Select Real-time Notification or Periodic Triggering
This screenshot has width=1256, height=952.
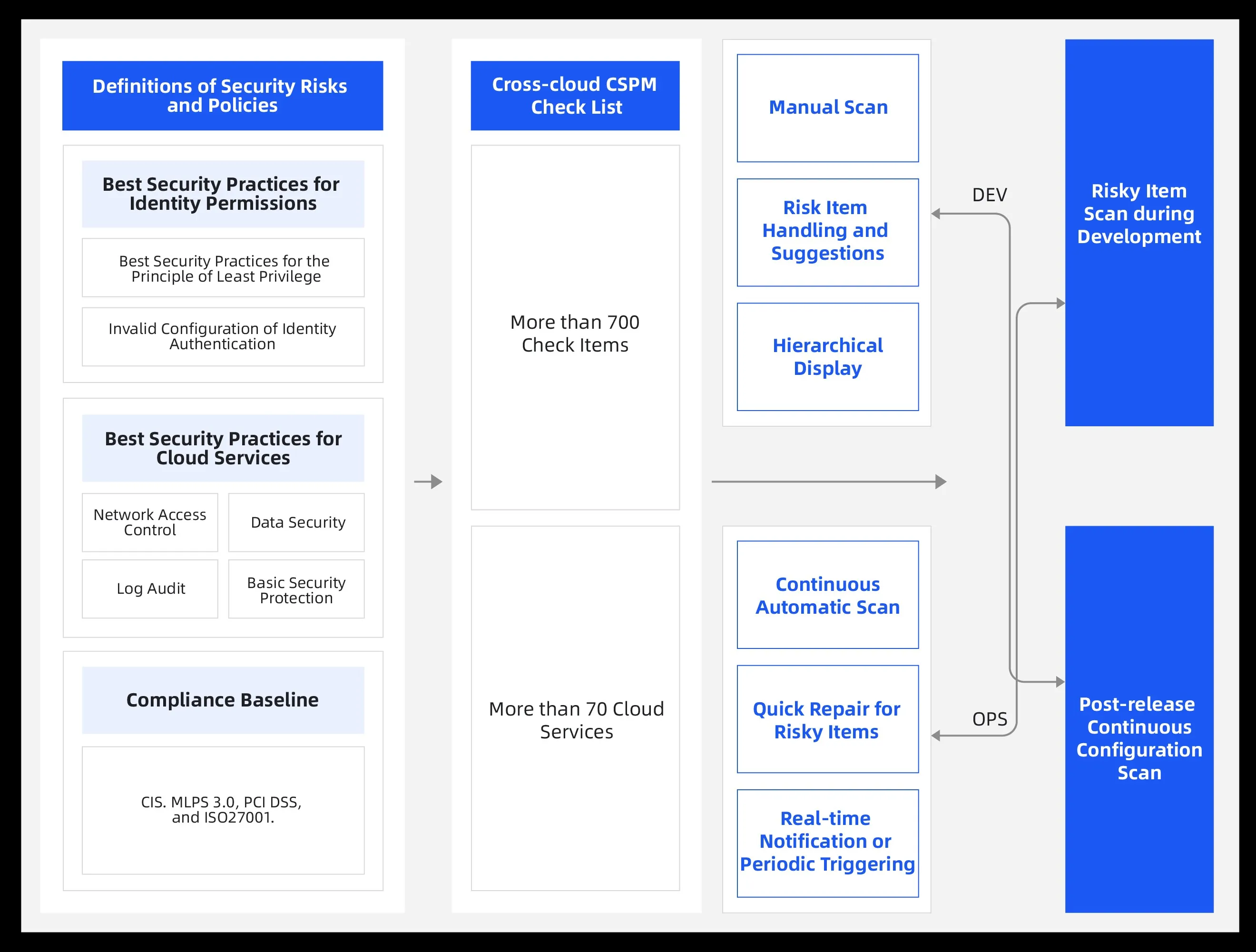tap(827, 843)
